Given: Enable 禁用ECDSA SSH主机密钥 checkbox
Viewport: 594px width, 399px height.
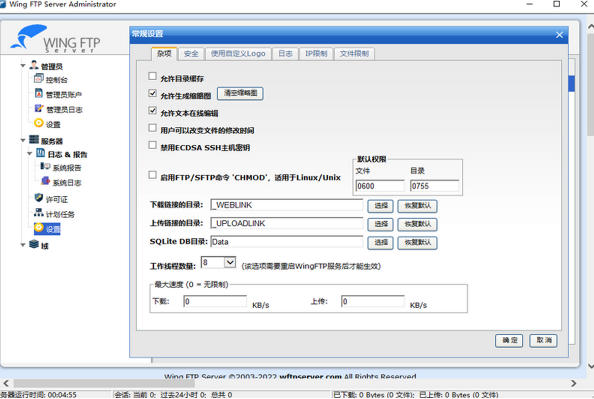Looking at the screenshot, I should pyautogui.click(x=152, y=145).
